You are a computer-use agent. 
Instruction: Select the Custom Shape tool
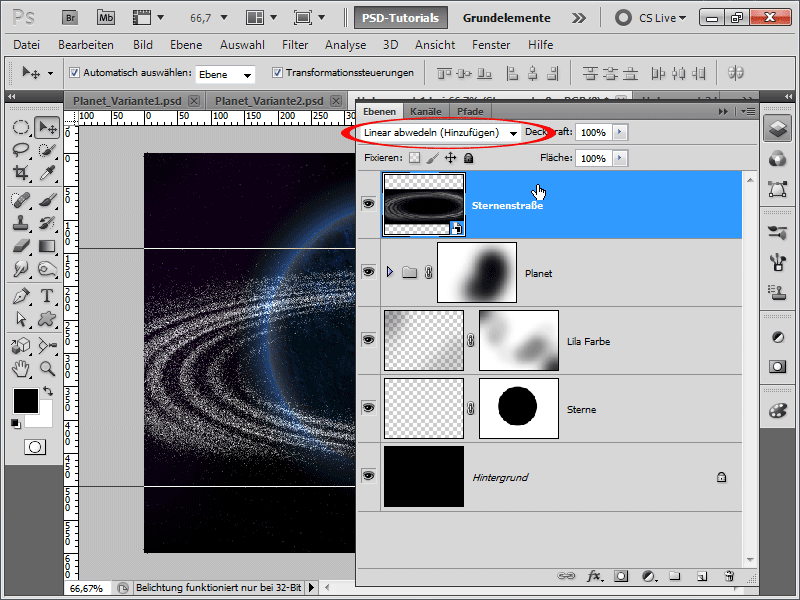(47, 319)
